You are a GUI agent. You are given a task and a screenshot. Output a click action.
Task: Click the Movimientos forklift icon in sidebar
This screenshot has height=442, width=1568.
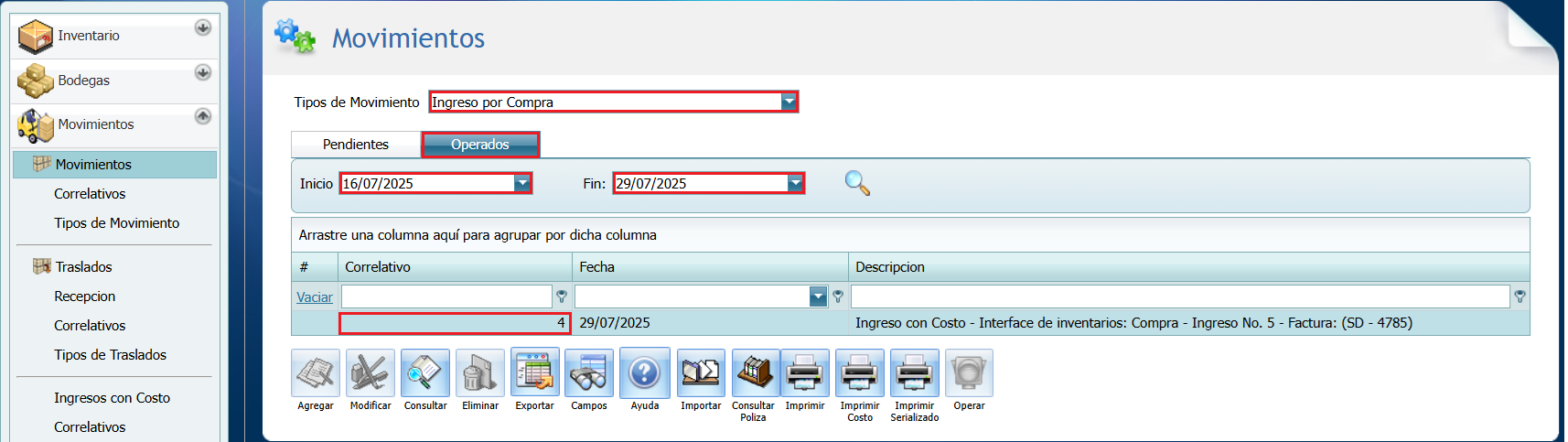point(36,125)
